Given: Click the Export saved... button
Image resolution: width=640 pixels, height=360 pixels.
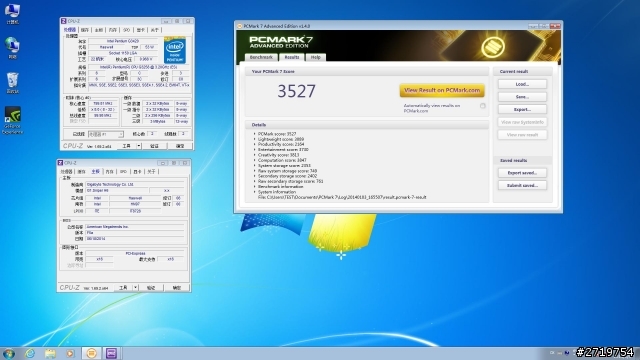Looking at the screenshot, I should [x=522, y=173].
